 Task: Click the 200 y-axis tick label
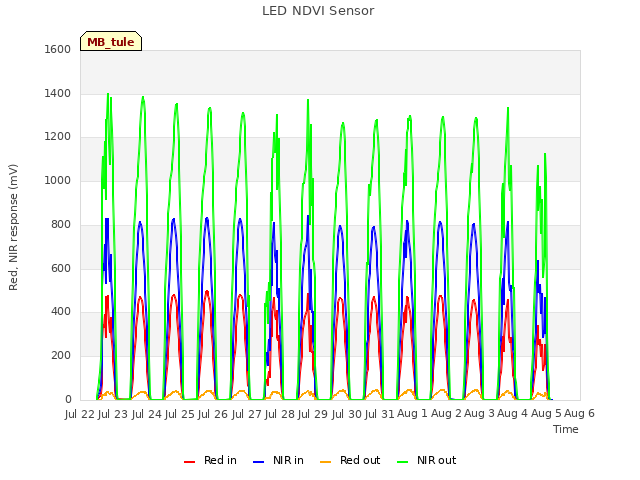(61, 356)
